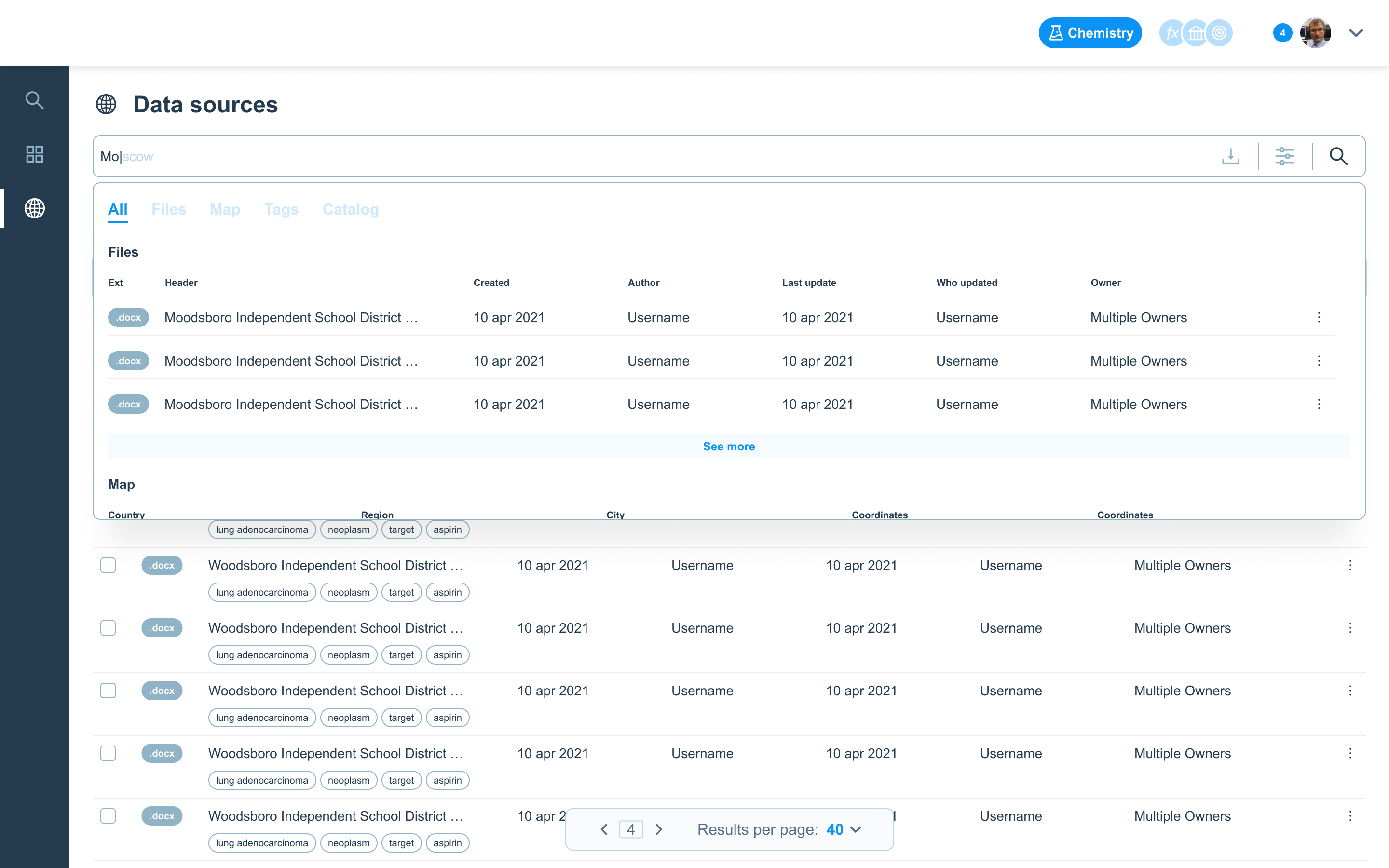Image resolution: width=1389 pixels, height=868 pixels.
Task: Tick the last visible row checkbox
Action: (108, 816)
